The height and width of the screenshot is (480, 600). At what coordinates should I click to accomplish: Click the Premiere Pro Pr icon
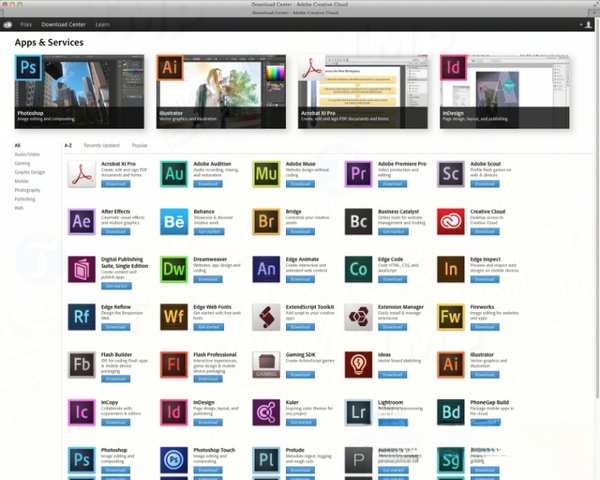[358, 174]
